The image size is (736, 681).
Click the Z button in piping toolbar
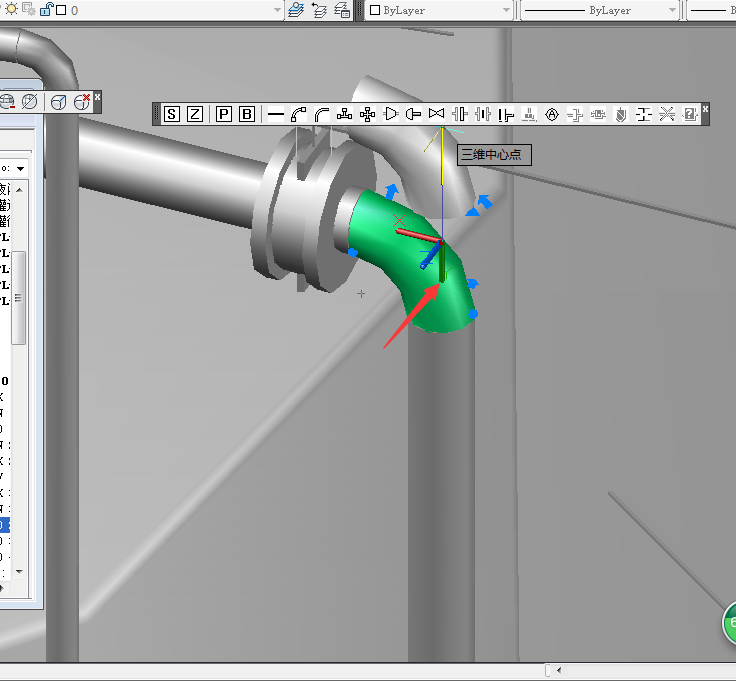195,114
